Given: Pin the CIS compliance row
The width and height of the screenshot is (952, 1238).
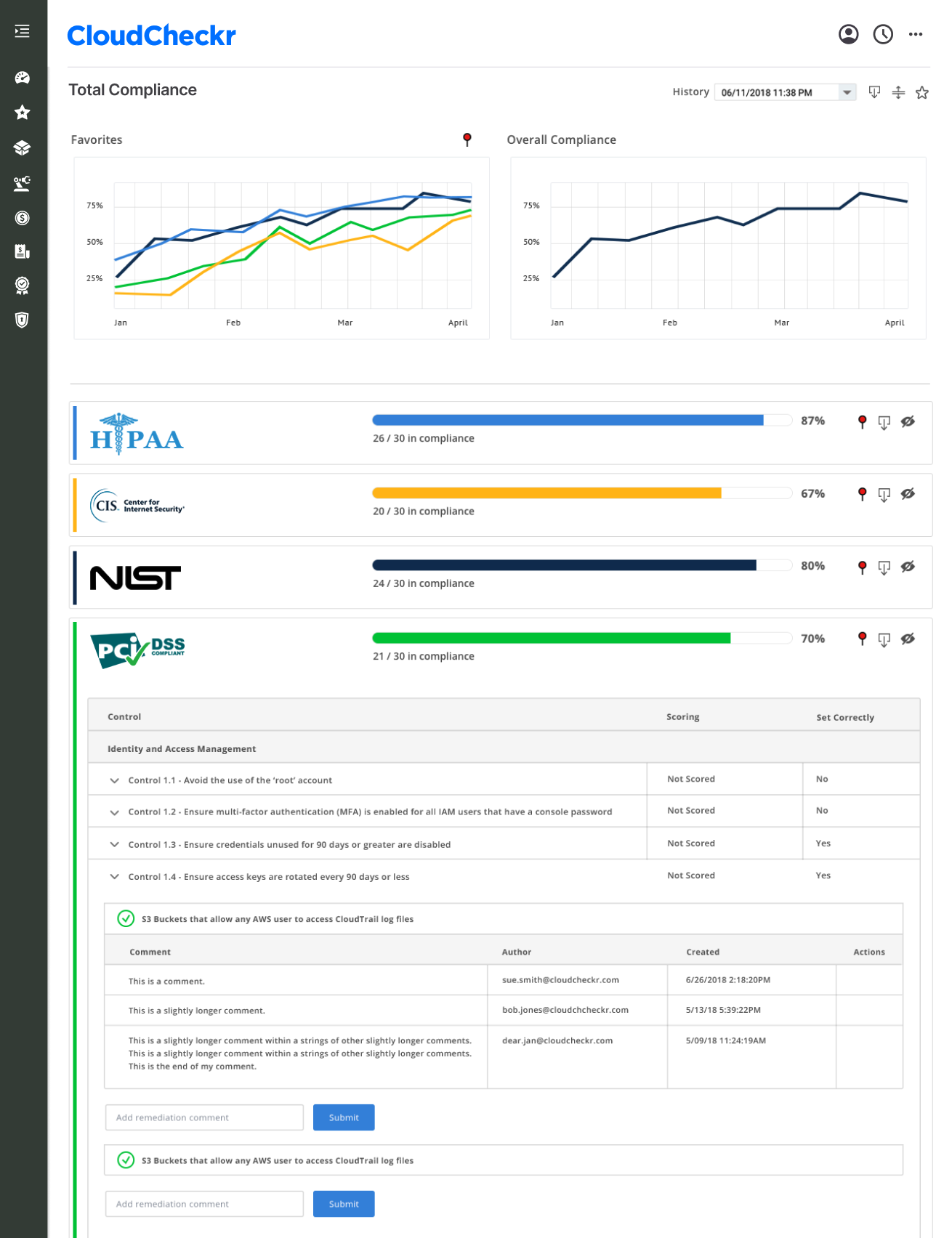Looking at the screenshot, I should click(862, 495).
